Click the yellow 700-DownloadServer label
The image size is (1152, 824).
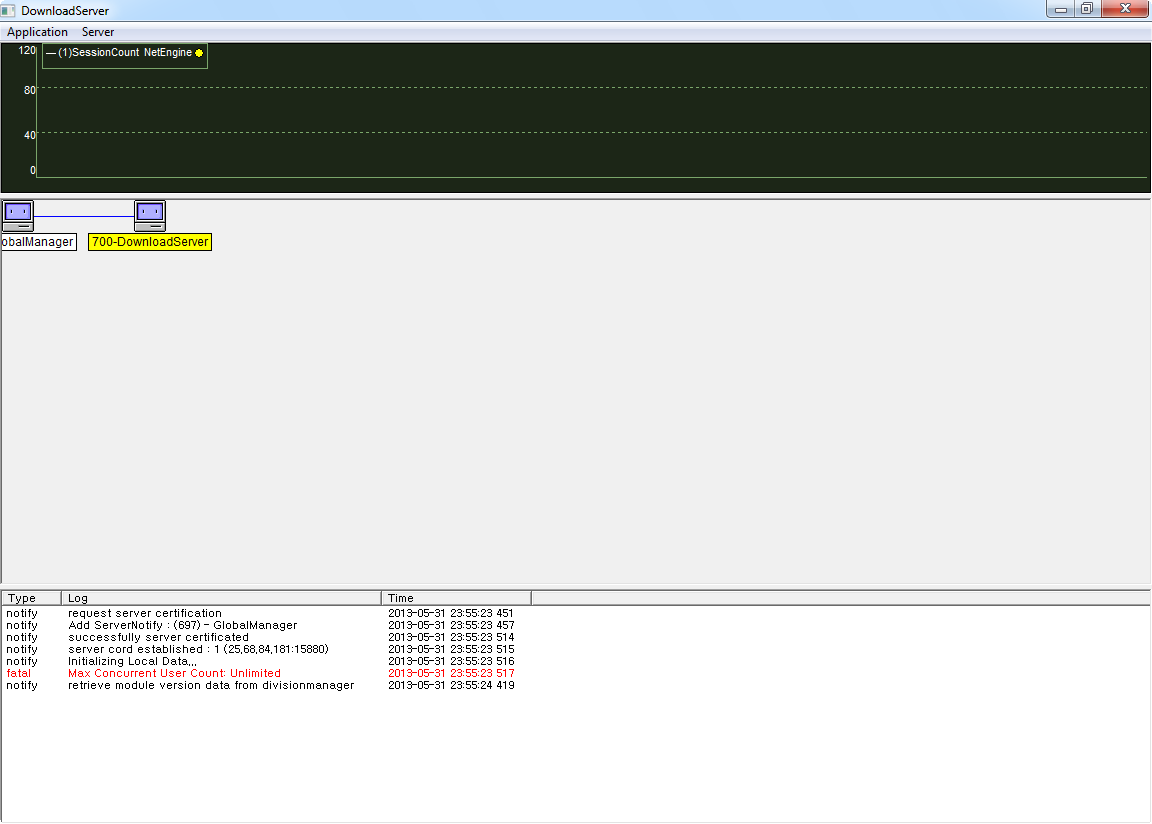150,242
